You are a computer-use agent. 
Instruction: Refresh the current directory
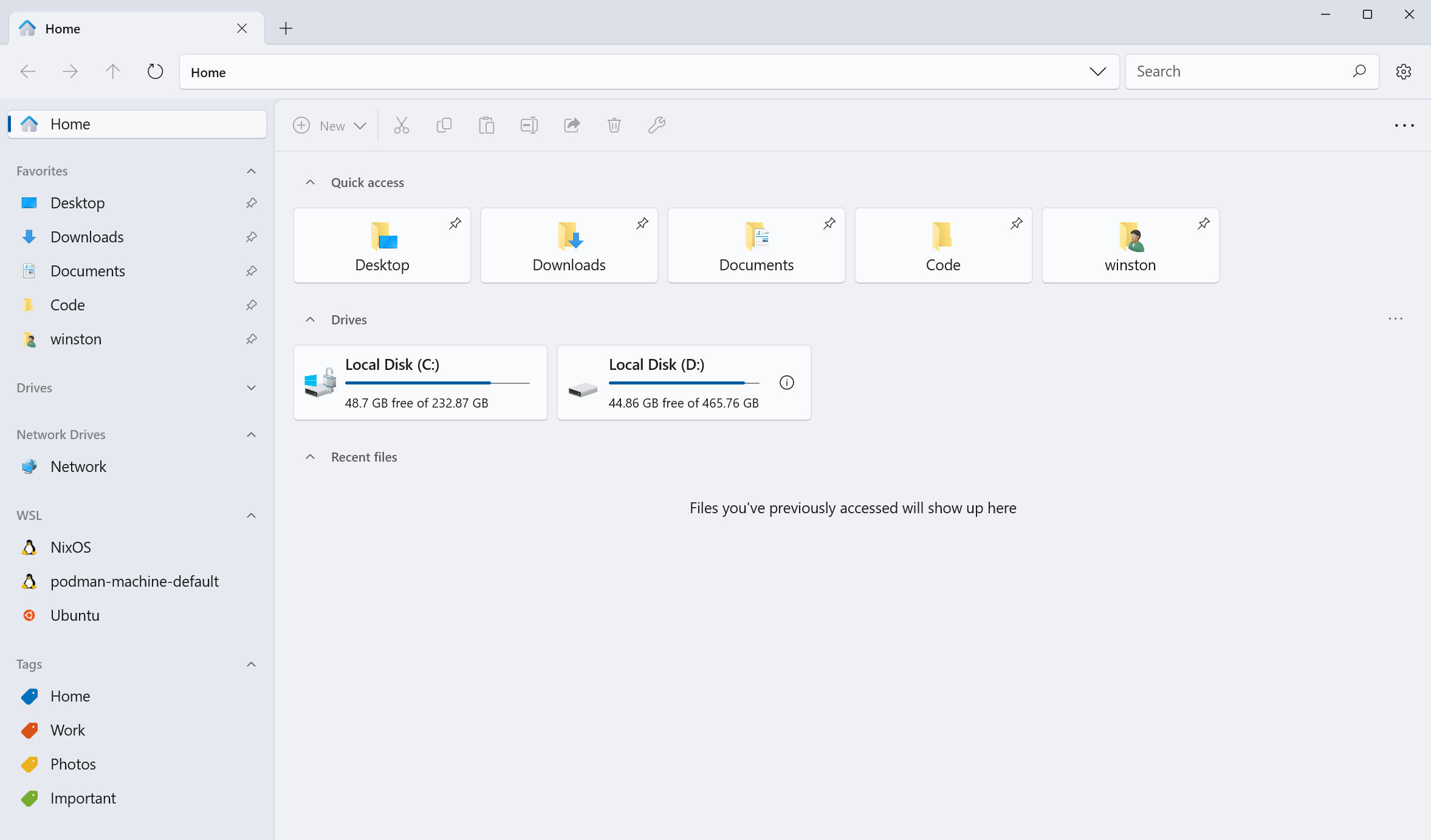pos(156,72)
